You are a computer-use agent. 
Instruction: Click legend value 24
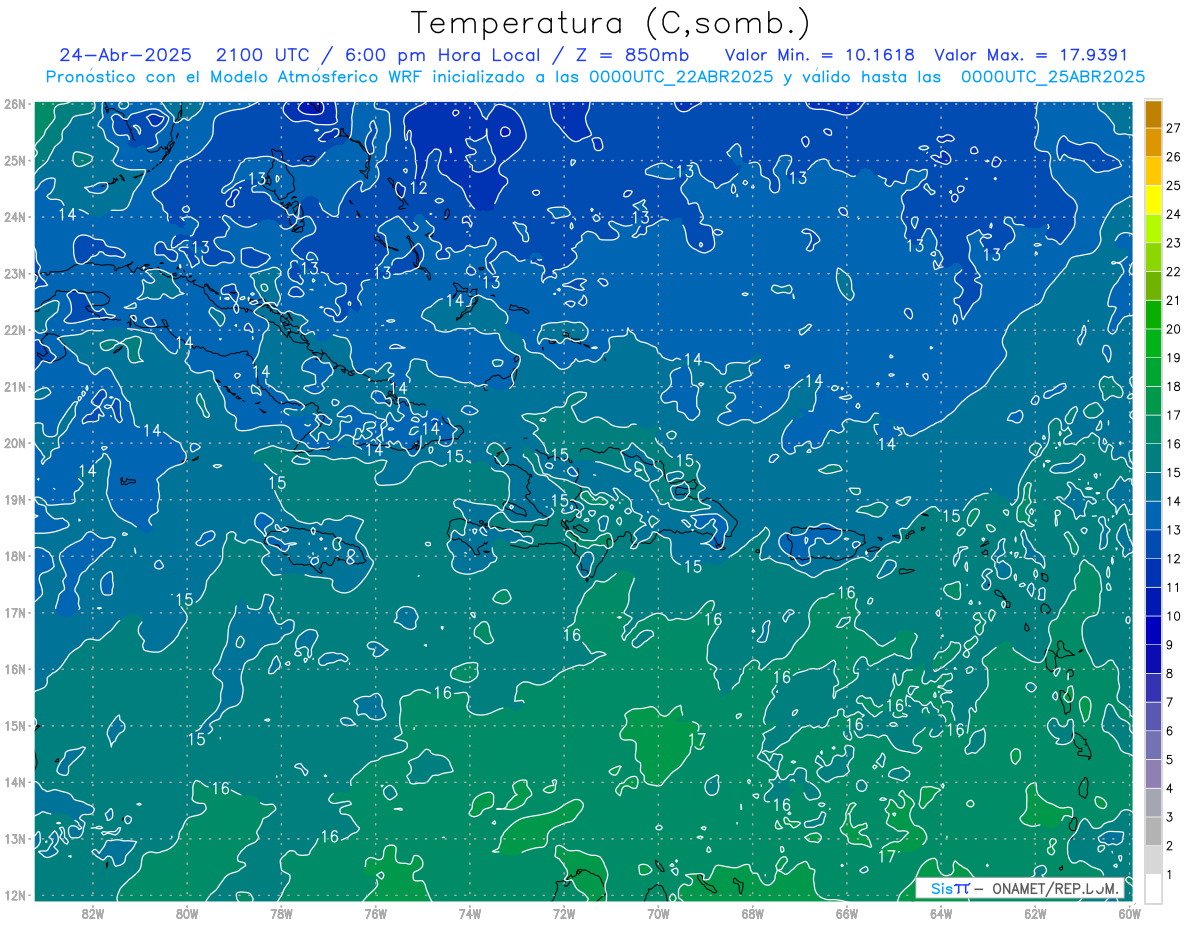[x=1174, y=214]
